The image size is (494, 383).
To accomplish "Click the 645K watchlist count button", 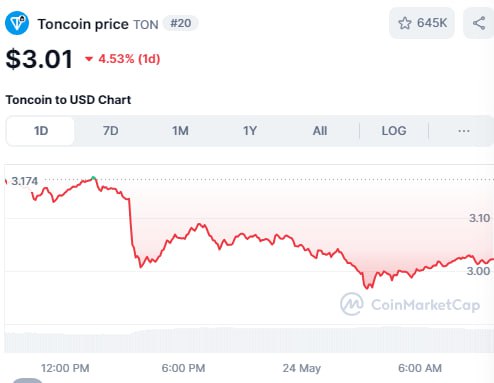I will coord(422,23).
